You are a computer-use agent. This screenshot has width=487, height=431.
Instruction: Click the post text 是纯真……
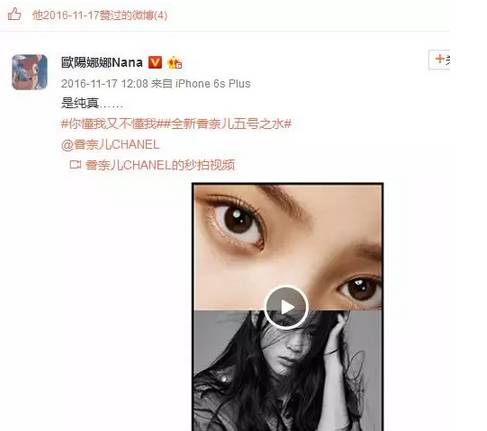coord(92,103)
